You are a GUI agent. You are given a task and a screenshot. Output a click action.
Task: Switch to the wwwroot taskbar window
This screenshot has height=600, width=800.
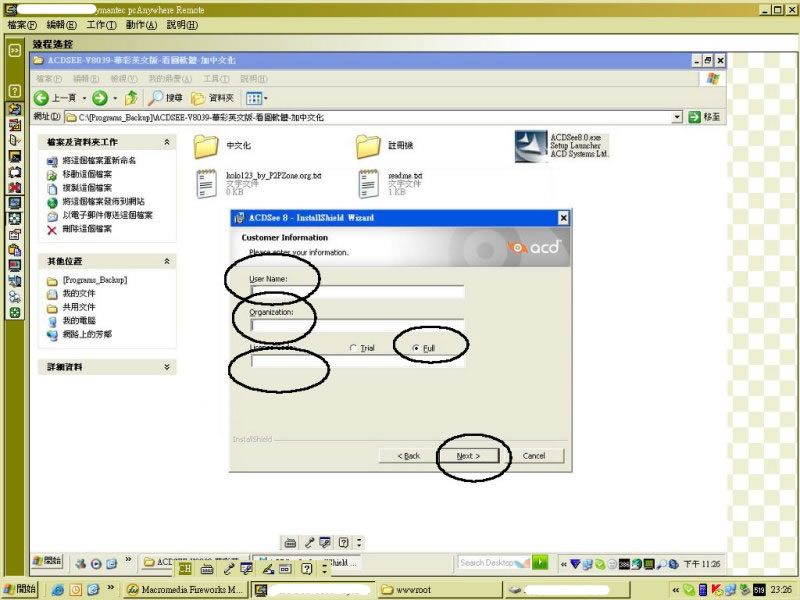(439, 590)
